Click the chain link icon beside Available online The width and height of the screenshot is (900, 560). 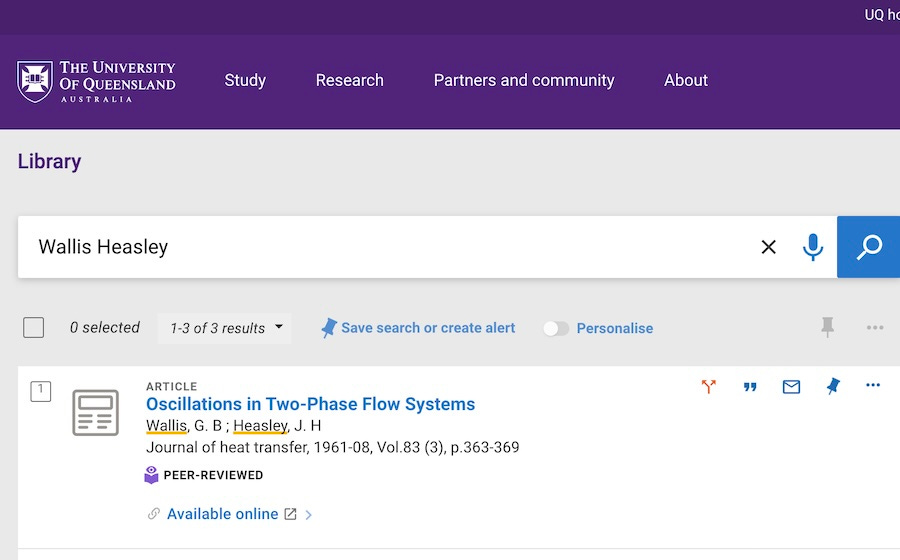point(153,514)
